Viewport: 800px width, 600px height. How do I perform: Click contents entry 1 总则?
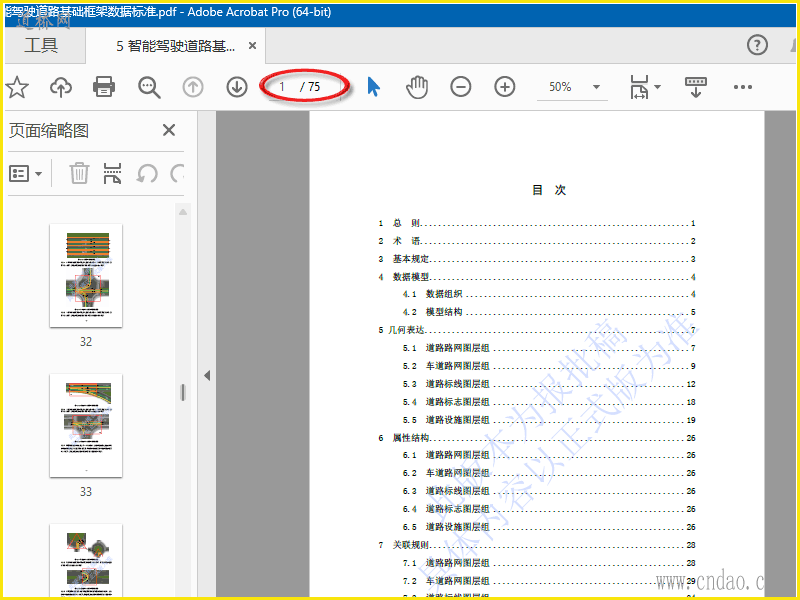pyautogui.click(x=537, y=223)
